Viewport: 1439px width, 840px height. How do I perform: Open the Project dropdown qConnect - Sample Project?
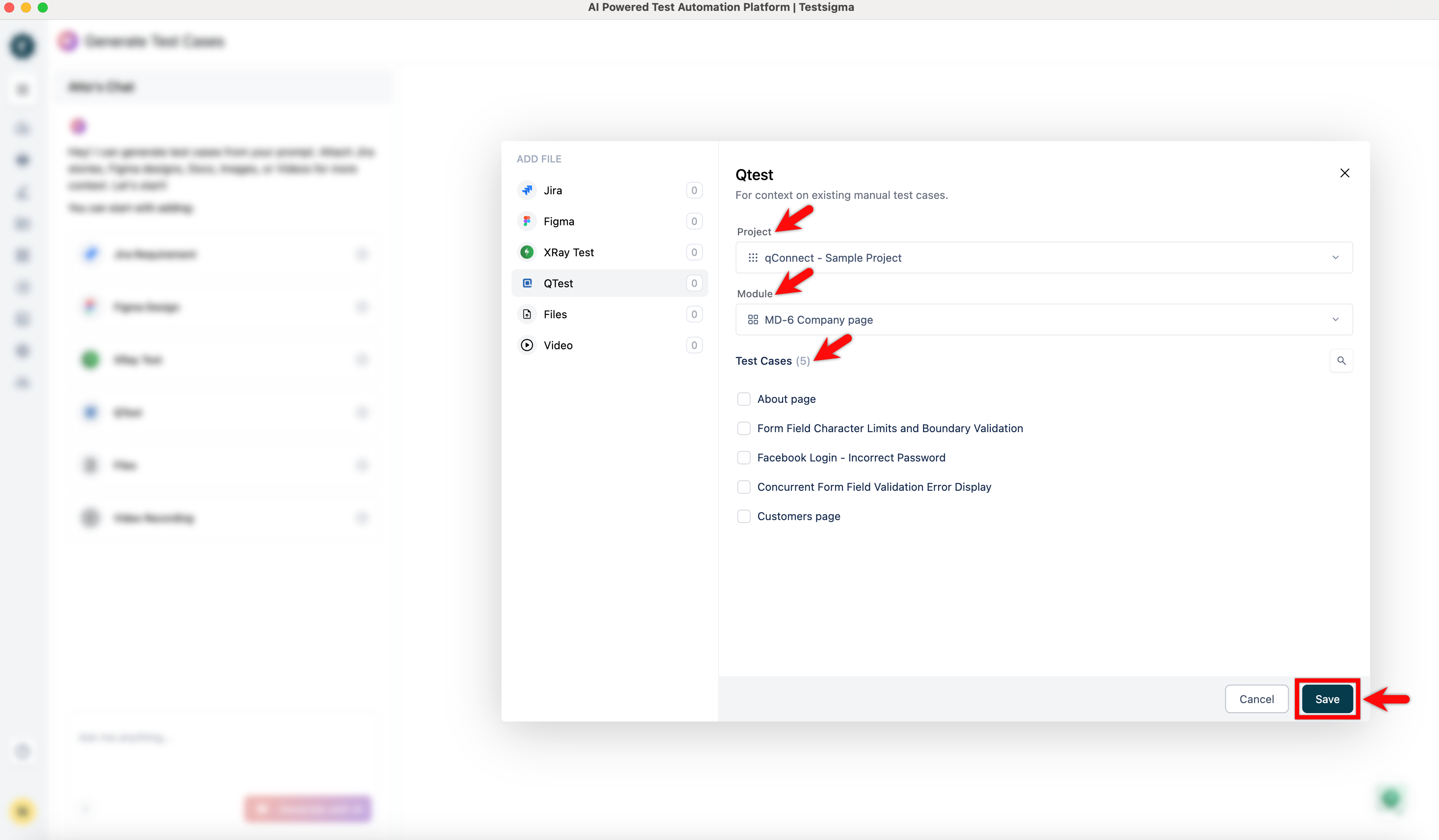click(x=1043, y=258)
